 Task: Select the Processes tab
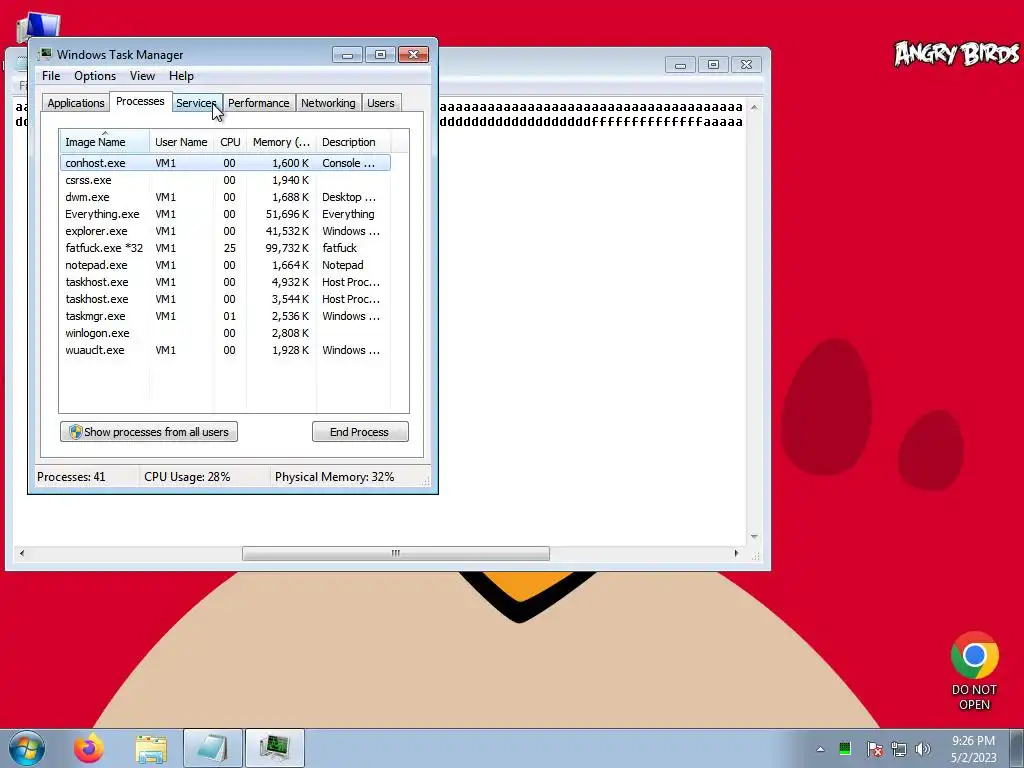coord(140,101)
